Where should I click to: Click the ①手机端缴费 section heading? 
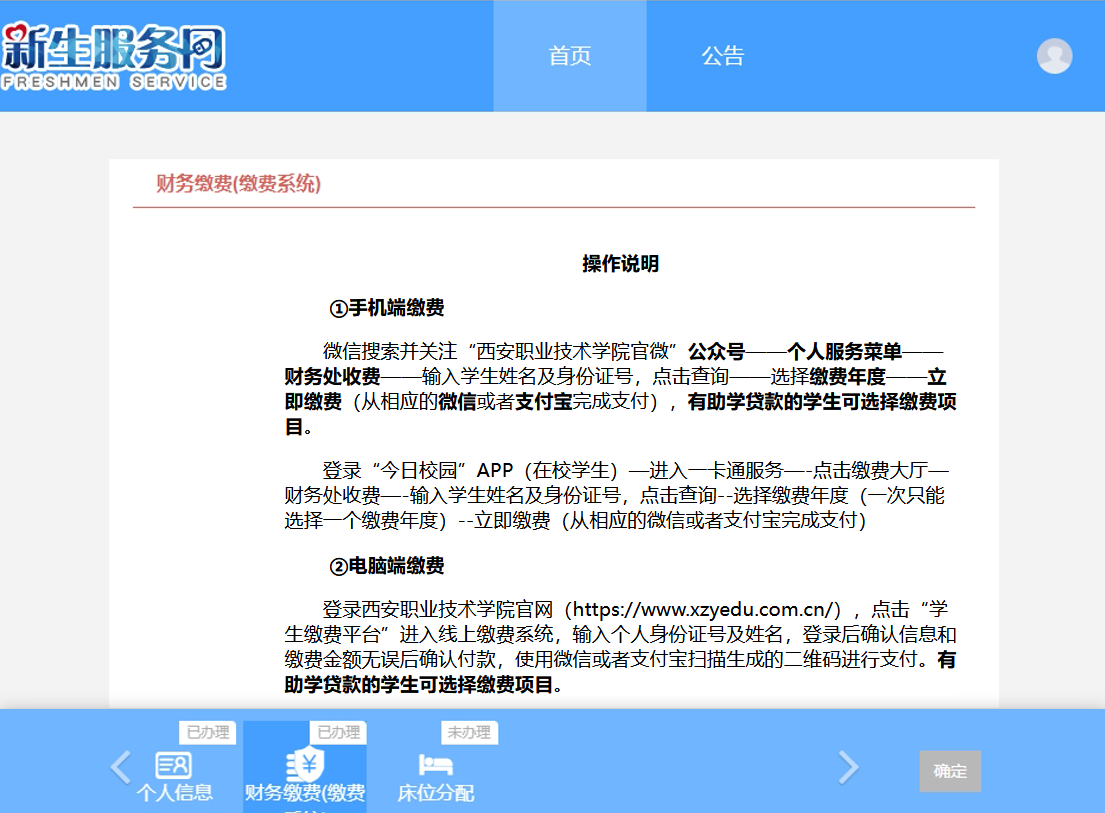[x=387, y=308]
